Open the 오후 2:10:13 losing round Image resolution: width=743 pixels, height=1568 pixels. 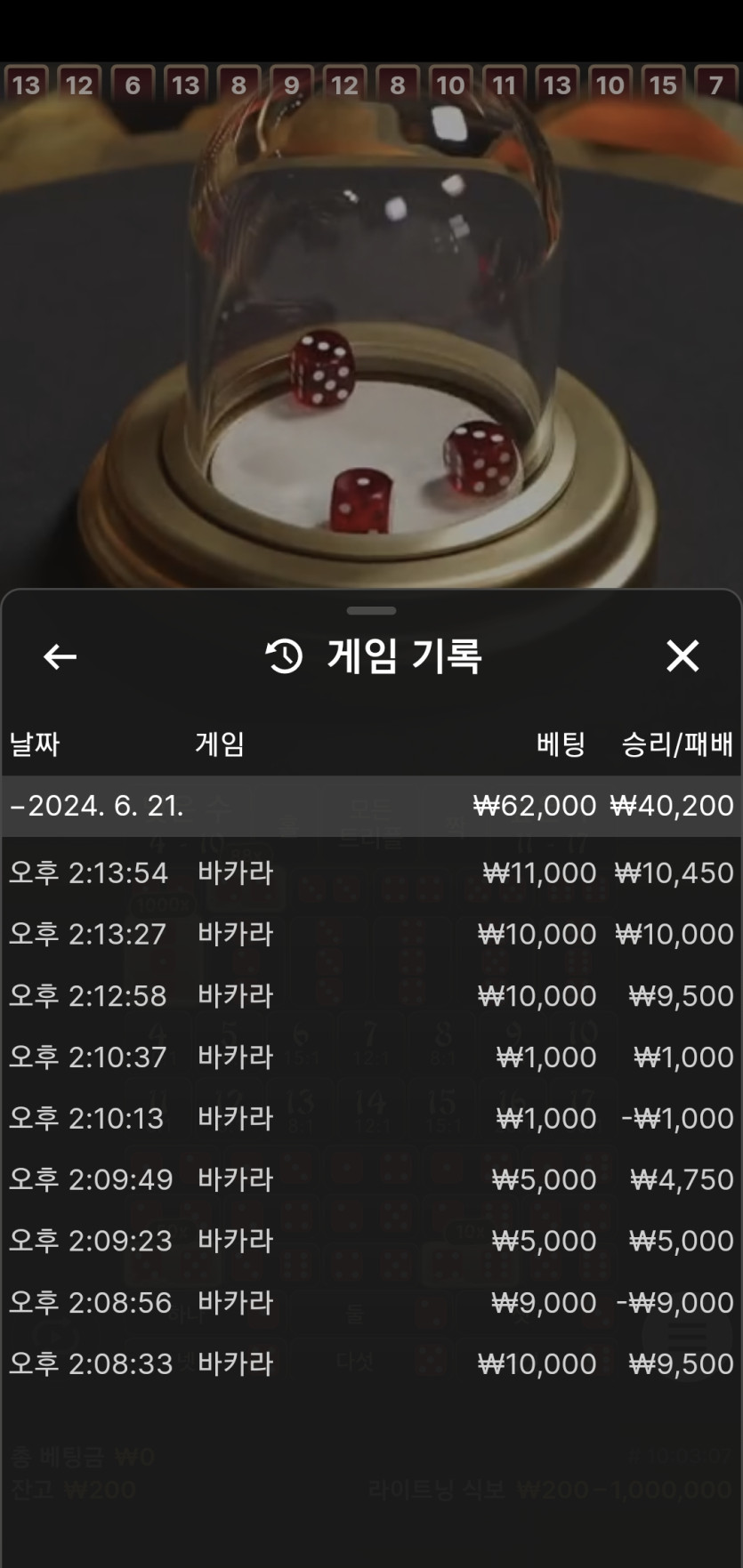click(371, 1118)
